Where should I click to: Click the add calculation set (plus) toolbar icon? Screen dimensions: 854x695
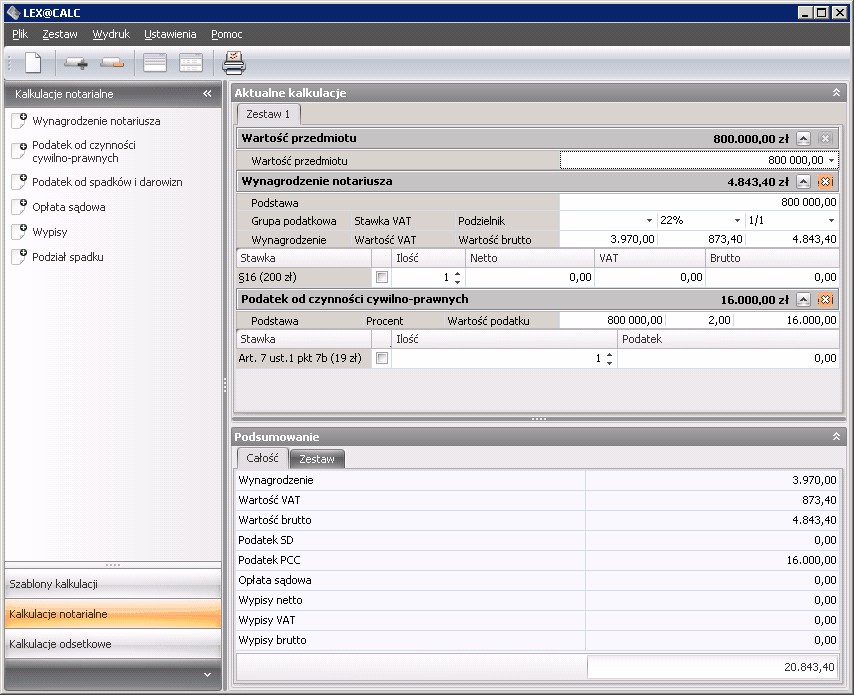(x=76, y=64)
